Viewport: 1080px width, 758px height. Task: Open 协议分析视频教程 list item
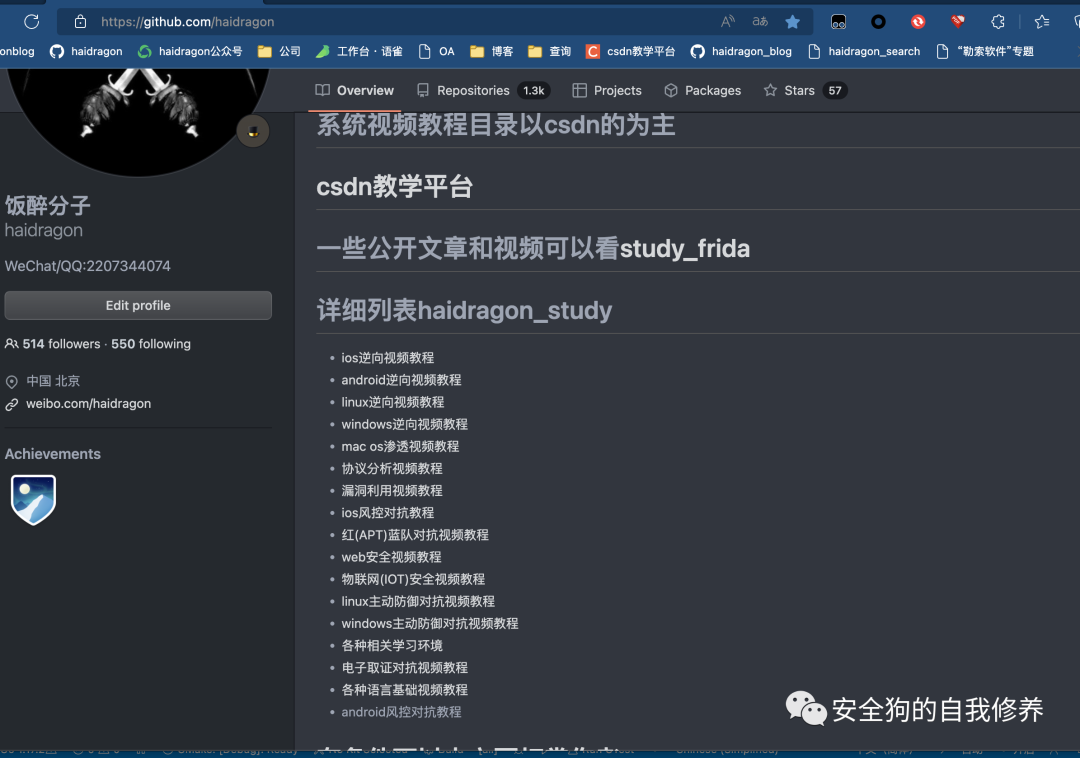392,468
